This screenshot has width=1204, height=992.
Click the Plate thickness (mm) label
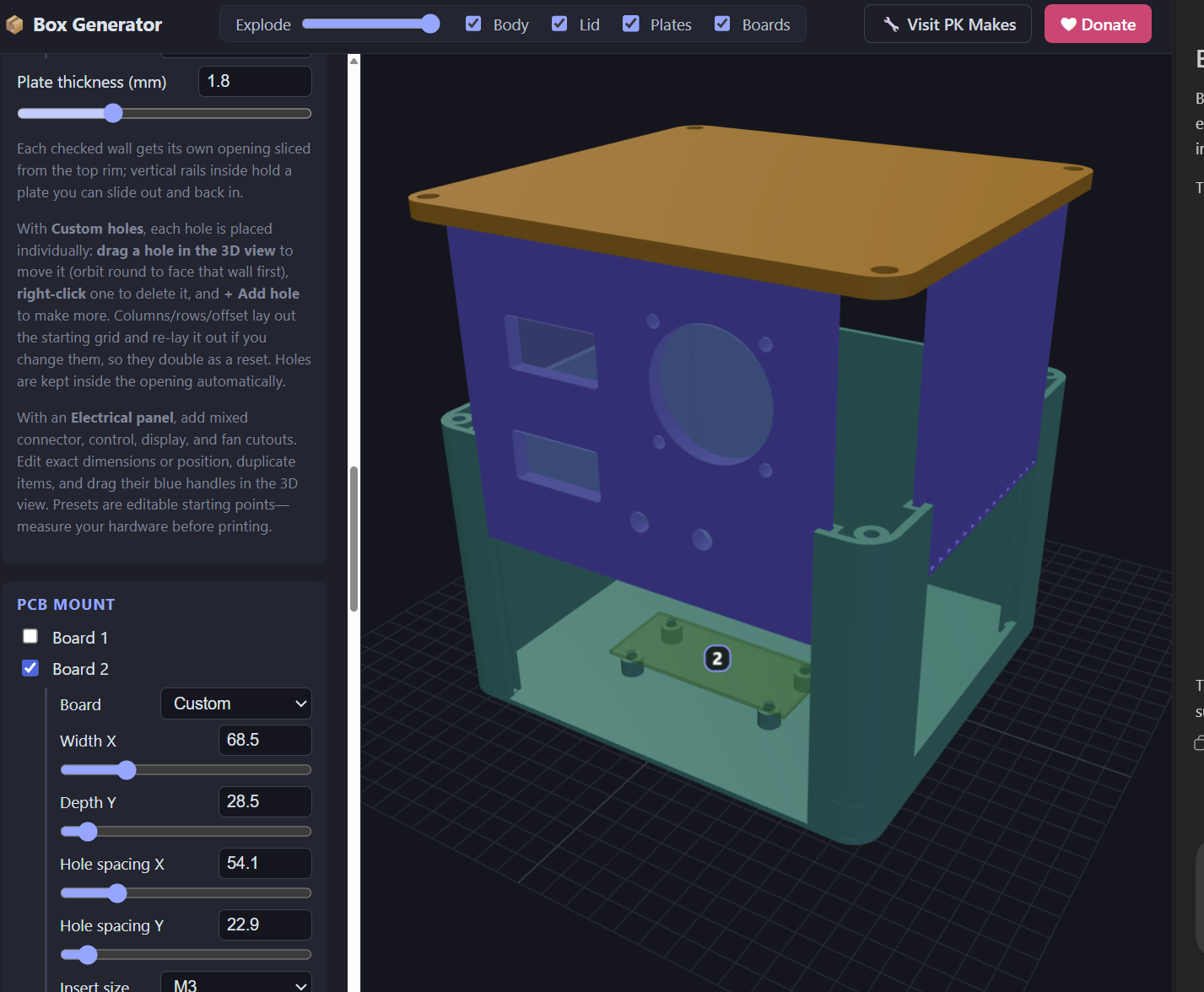(x=91, y=82)
